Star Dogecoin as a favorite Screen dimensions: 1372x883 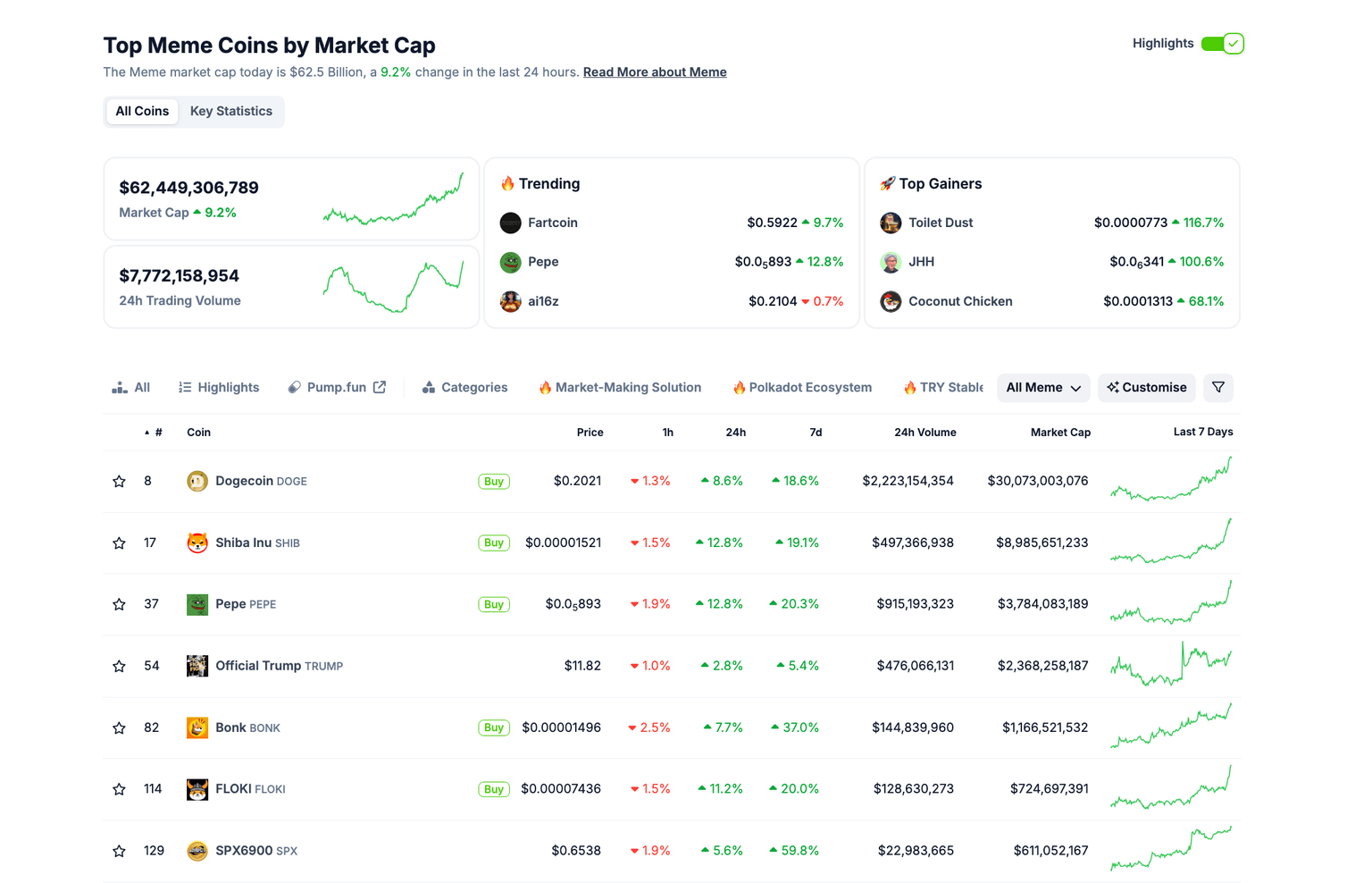point(119,481)
